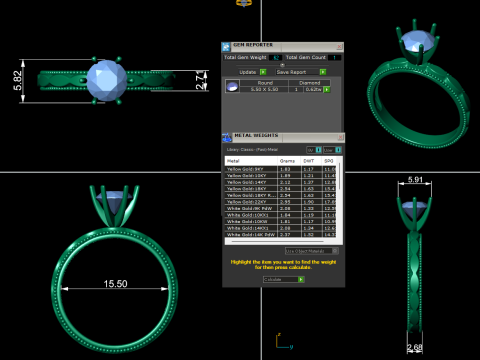This screenshot has width=480, height=360.
Task: Click the 5.50 X 5.50 gem size cell
Action: [264, 90]
